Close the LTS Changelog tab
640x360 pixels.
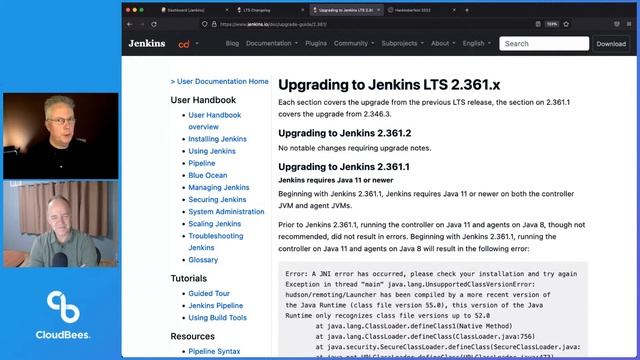[x=302, y=10]
